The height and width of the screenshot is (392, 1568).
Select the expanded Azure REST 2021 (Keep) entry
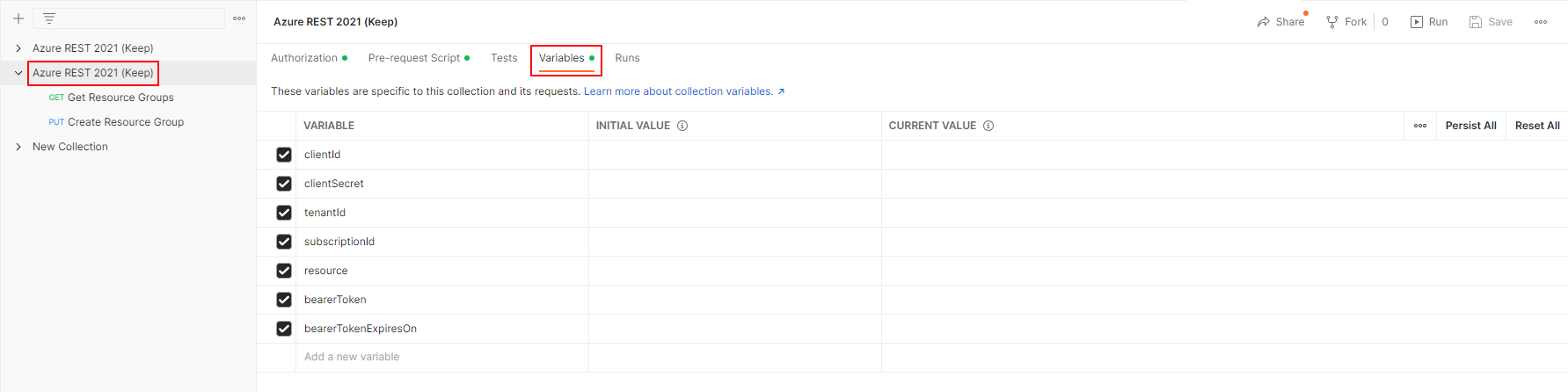[x=93, y=73]
